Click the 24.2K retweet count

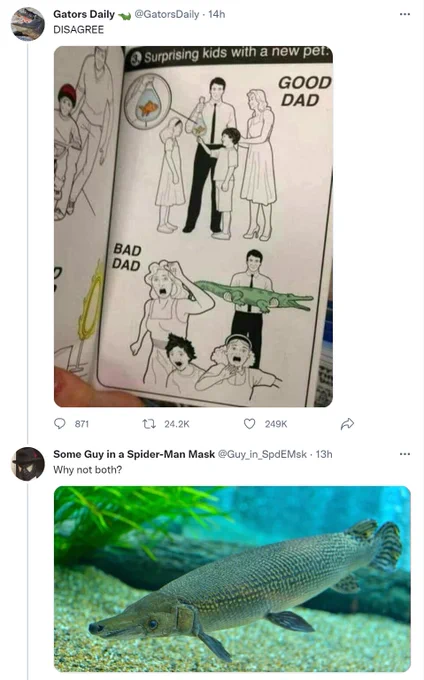pyautogui.click(x=177, y=424)
